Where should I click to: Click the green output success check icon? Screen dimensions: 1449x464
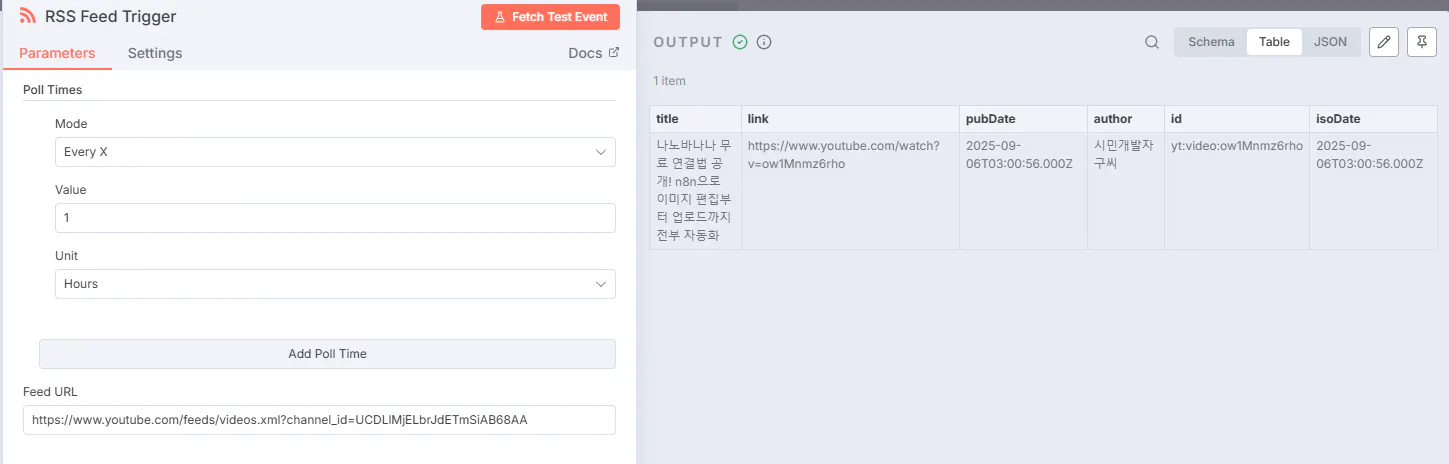click(x=740, y=42)
